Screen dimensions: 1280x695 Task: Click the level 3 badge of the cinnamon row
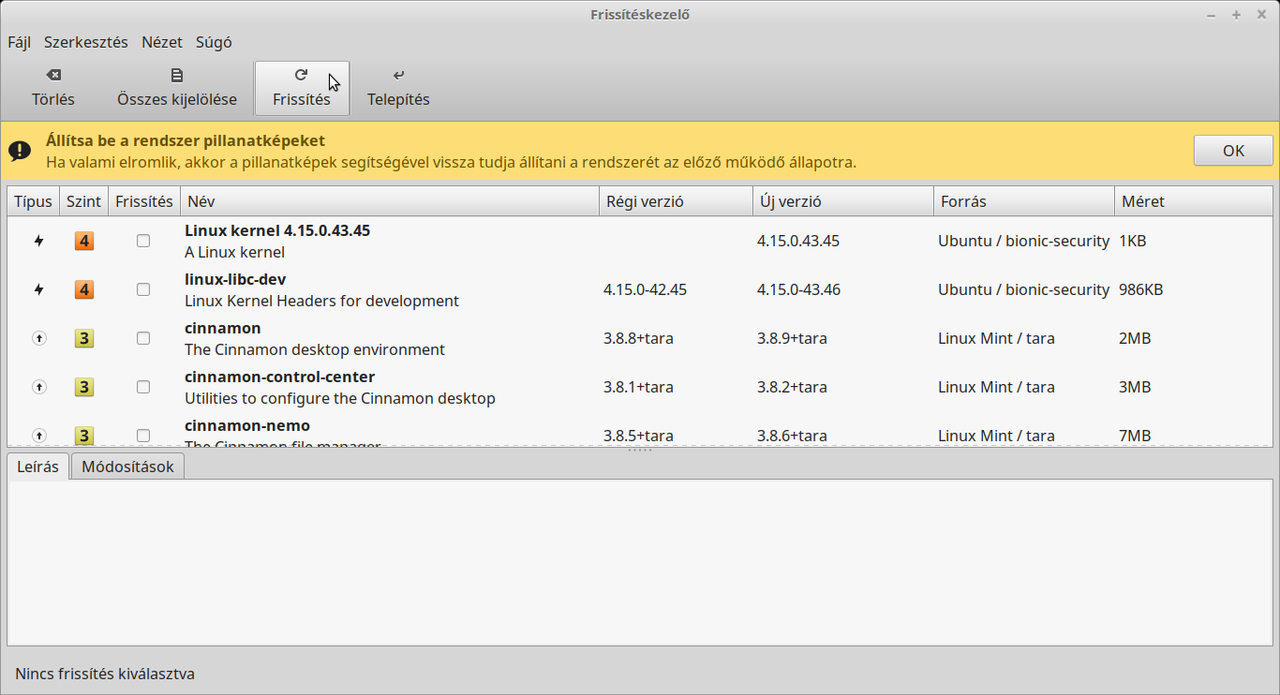click(84, 339)
